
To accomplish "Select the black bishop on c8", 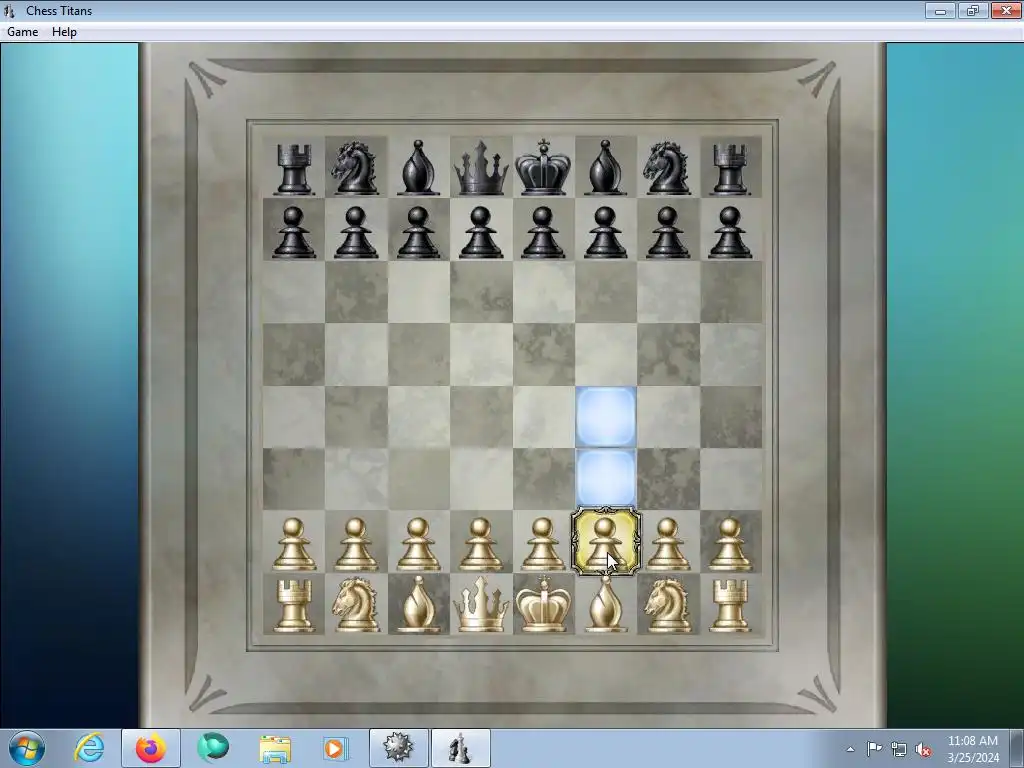I will pyautogui.click(x=418, y=168).
